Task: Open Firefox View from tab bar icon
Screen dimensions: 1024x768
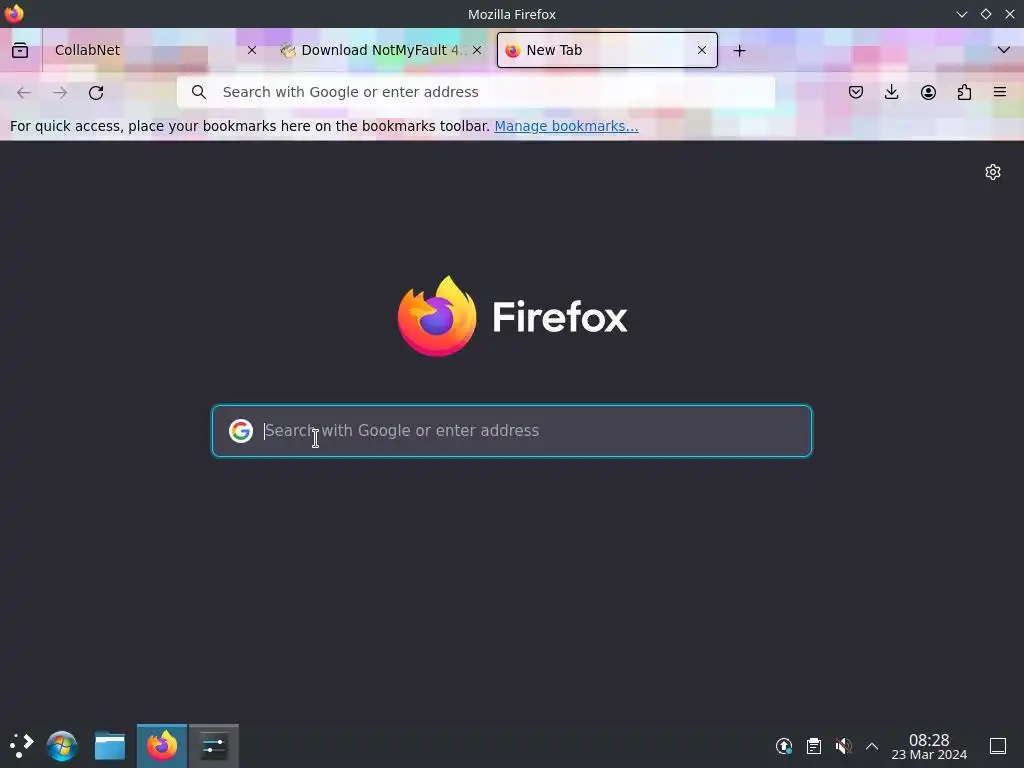Action: (x=20, y=50)
